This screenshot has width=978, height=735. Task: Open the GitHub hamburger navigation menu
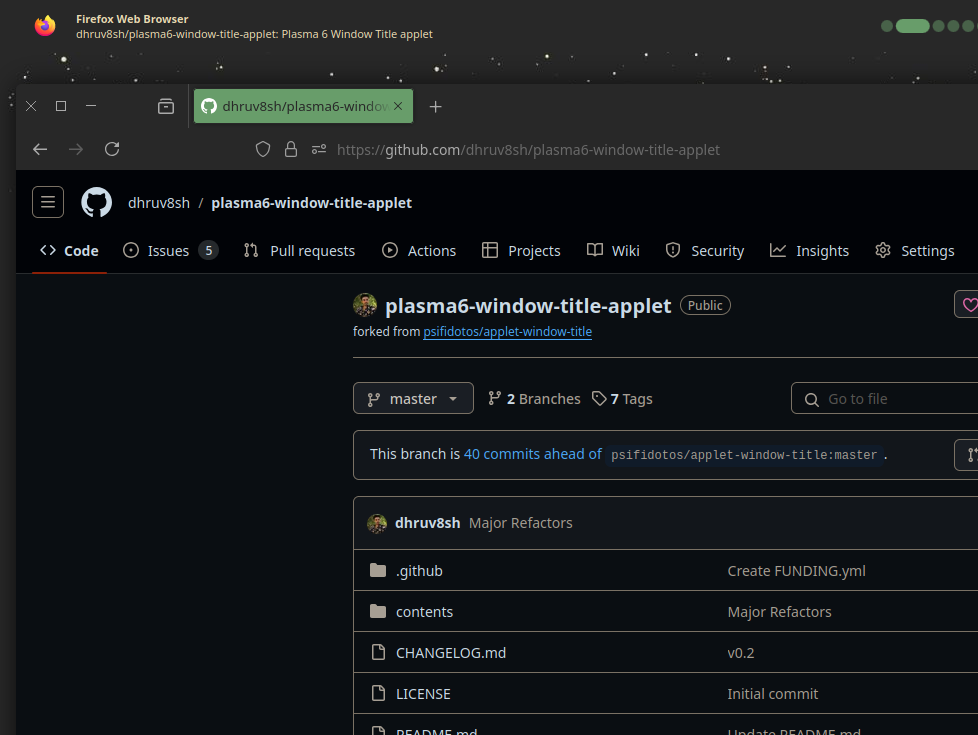(x=48, y=202)
